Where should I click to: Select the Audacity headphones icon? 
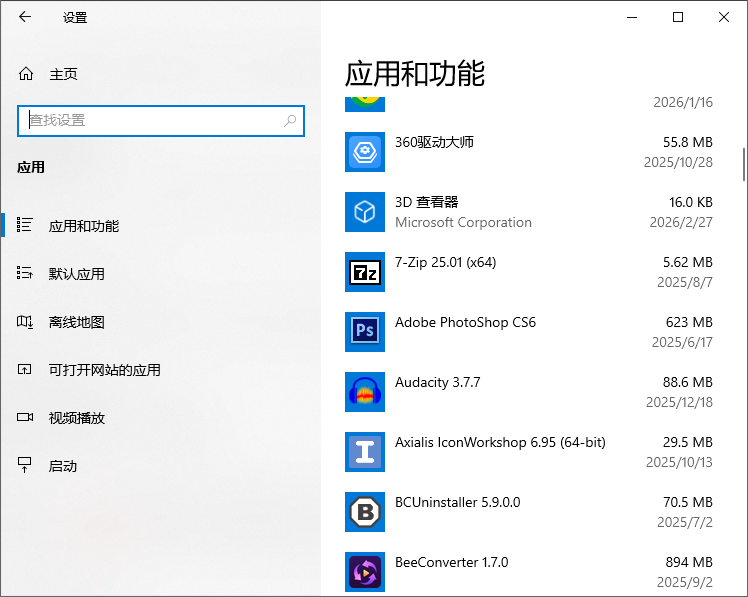coord(365,392)
